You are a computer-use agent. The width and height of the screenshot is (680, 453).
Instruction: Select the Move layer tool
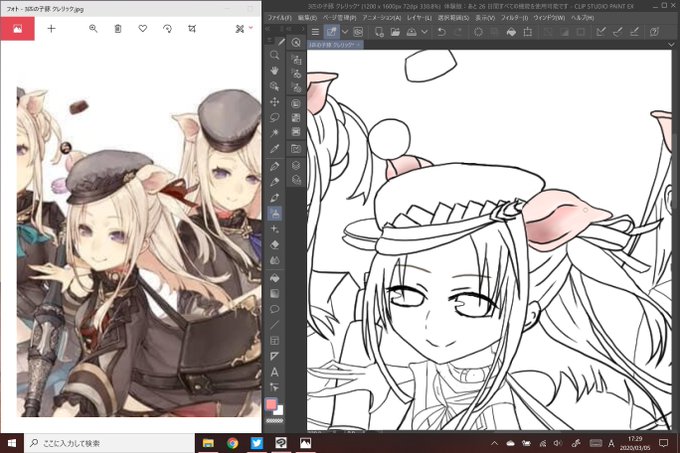point(275,102)
